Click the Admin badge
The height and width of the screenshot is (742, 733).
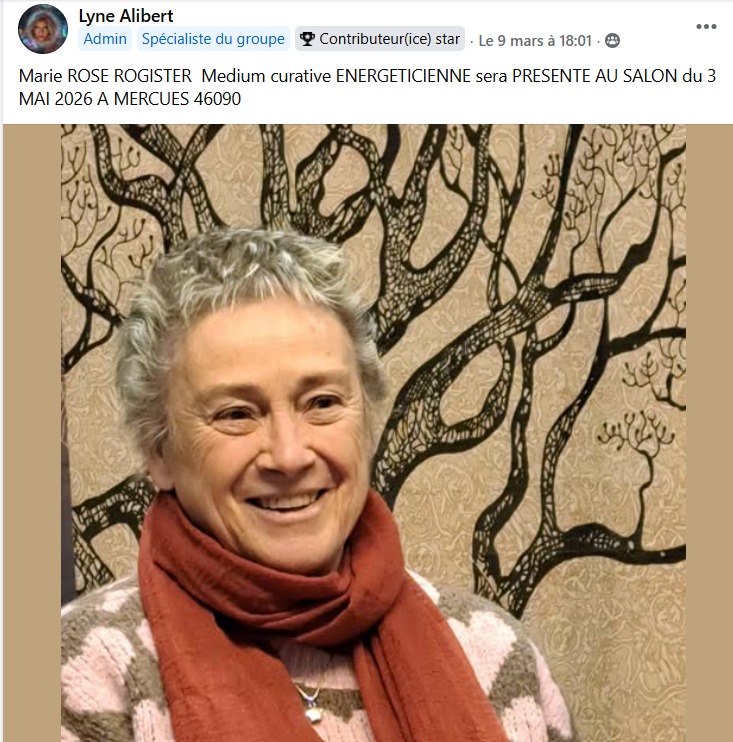pos(105,39)
